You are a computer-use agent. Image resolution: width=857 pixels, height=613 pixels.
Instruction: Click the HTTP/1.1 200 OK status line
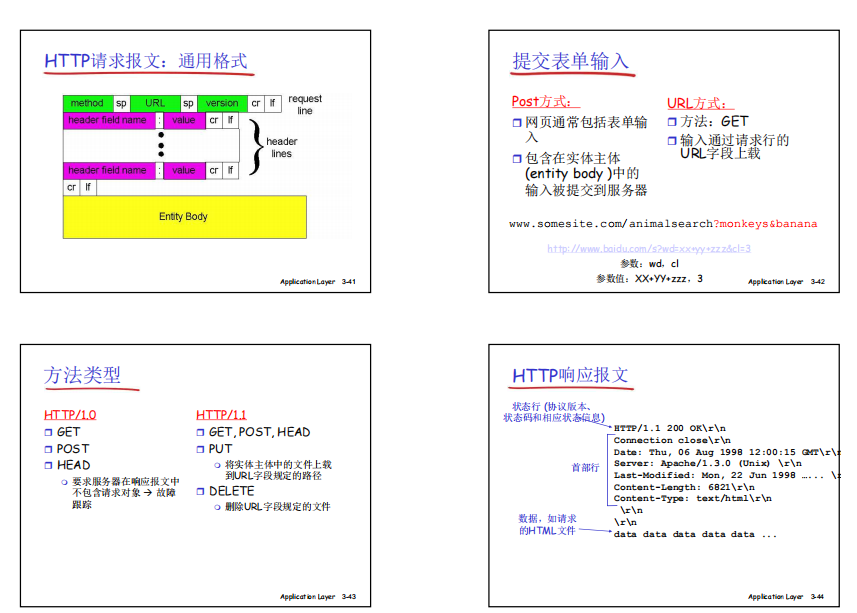(670, 428)
